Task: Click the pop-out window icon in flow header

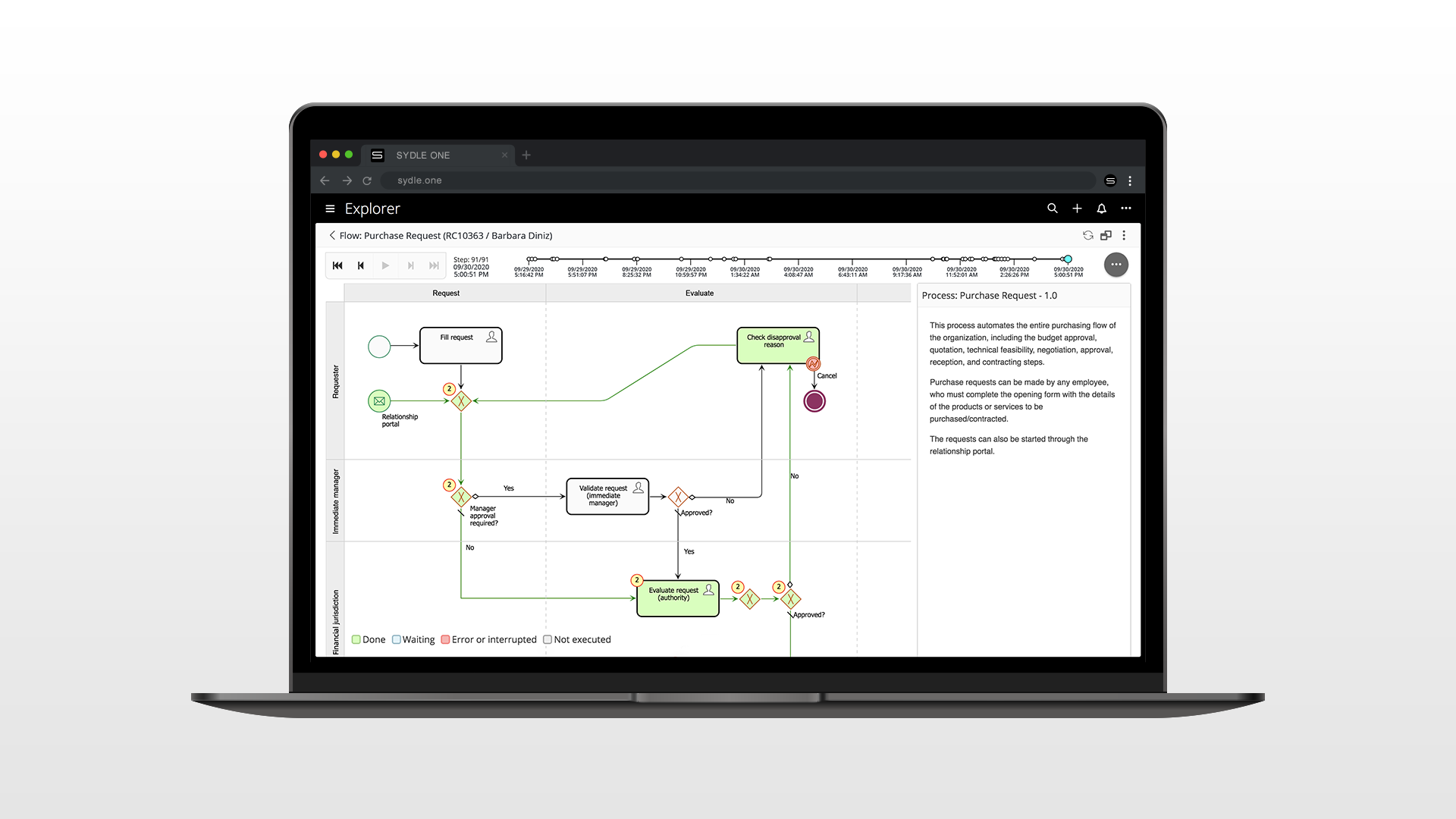Action: [1106, 236]
